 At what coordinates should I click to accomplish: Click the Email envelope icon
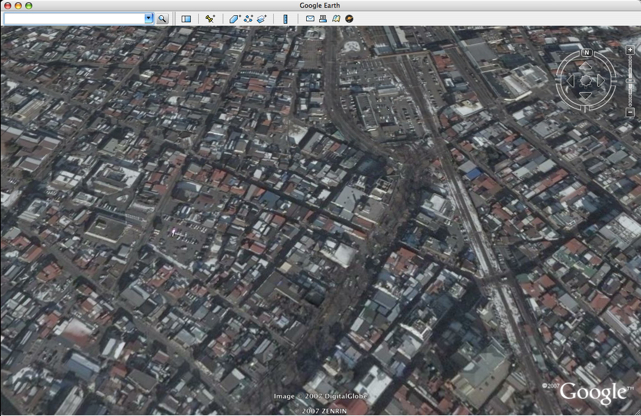tap(310, 19)
